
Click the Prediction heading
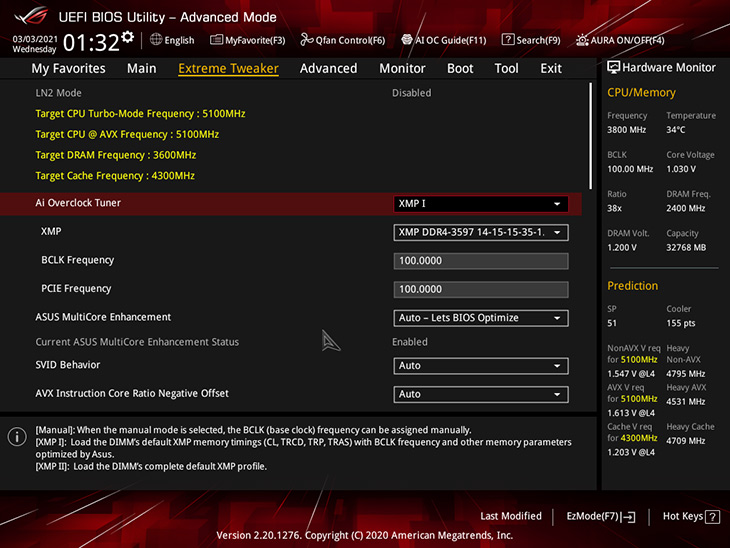[x=632, y=286]
